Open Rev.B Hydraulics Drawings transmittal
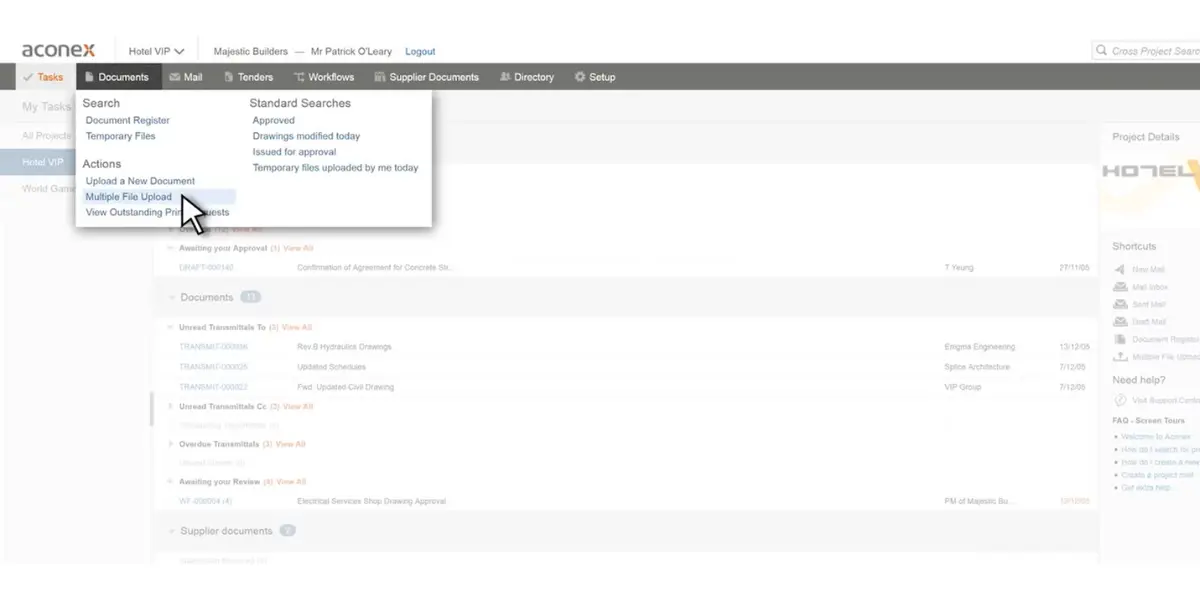The width and height of the screenshot is (1200, 600). (x=344, y=347)
